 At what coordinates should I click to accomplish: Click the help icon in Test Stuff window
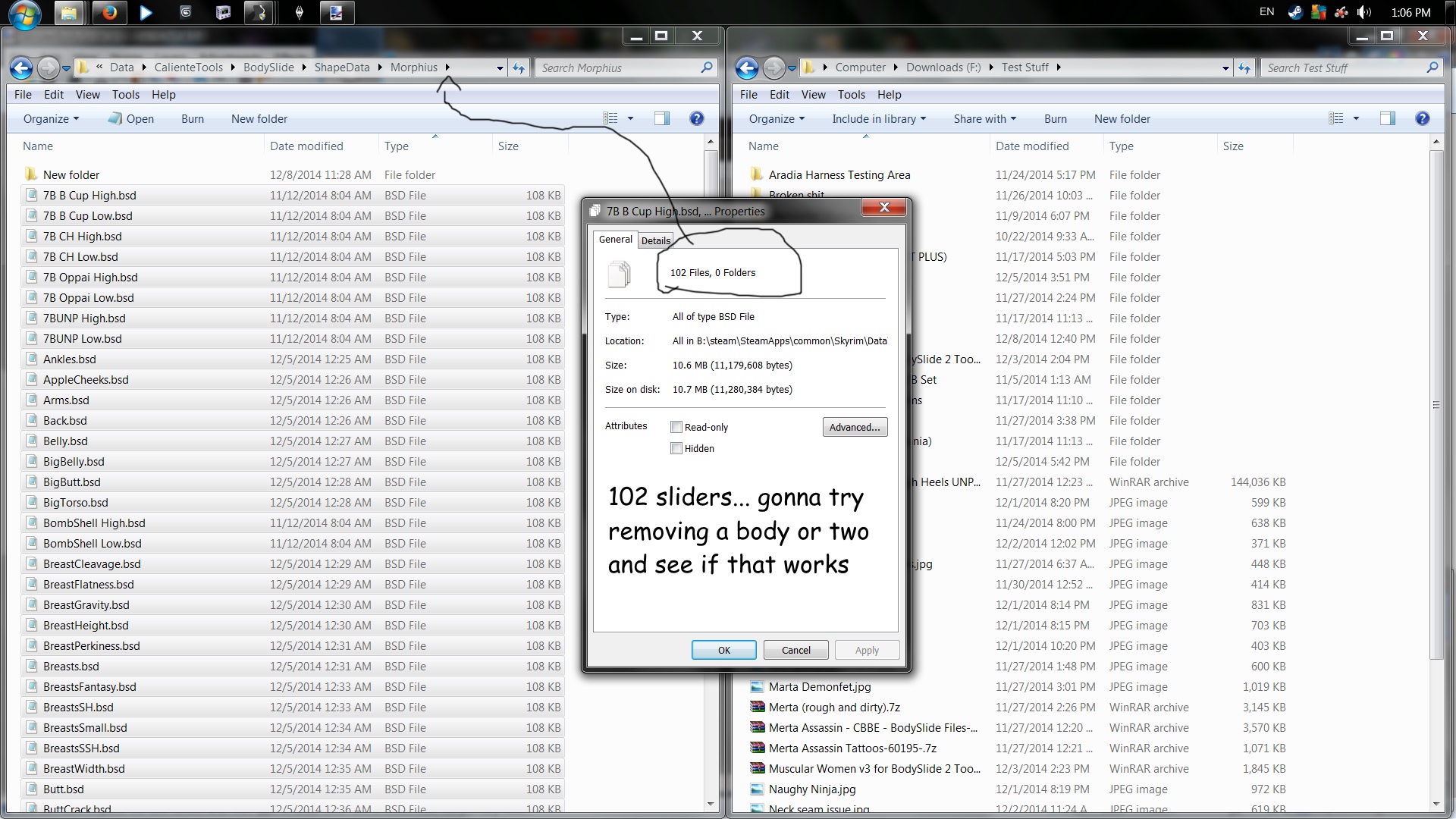tap(1422, 118)
